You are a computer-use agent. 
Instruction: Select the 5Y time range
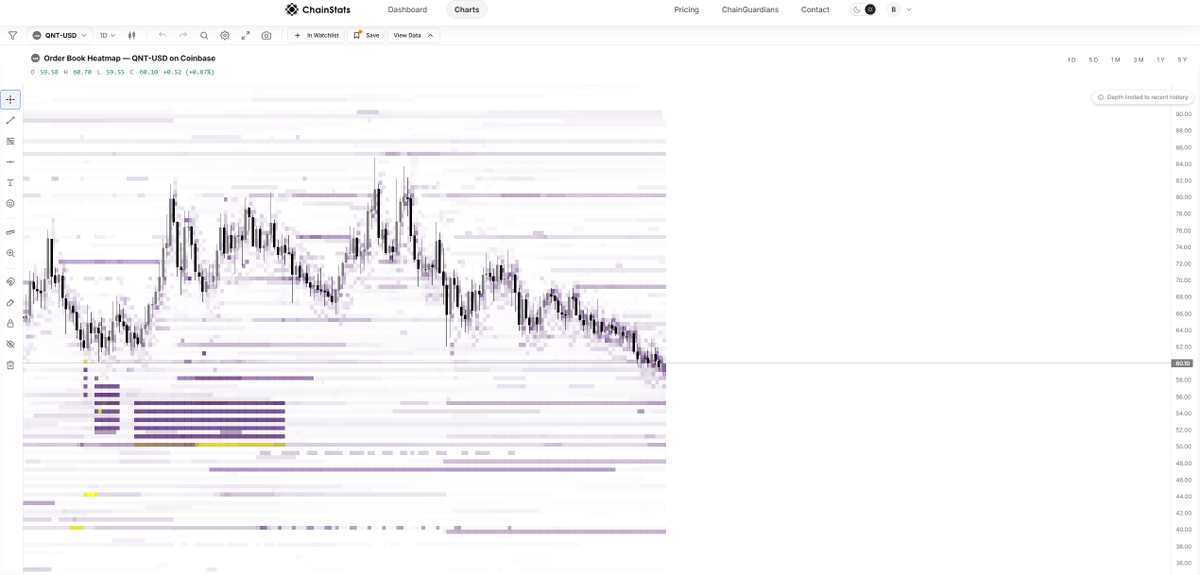[1182, 60]
